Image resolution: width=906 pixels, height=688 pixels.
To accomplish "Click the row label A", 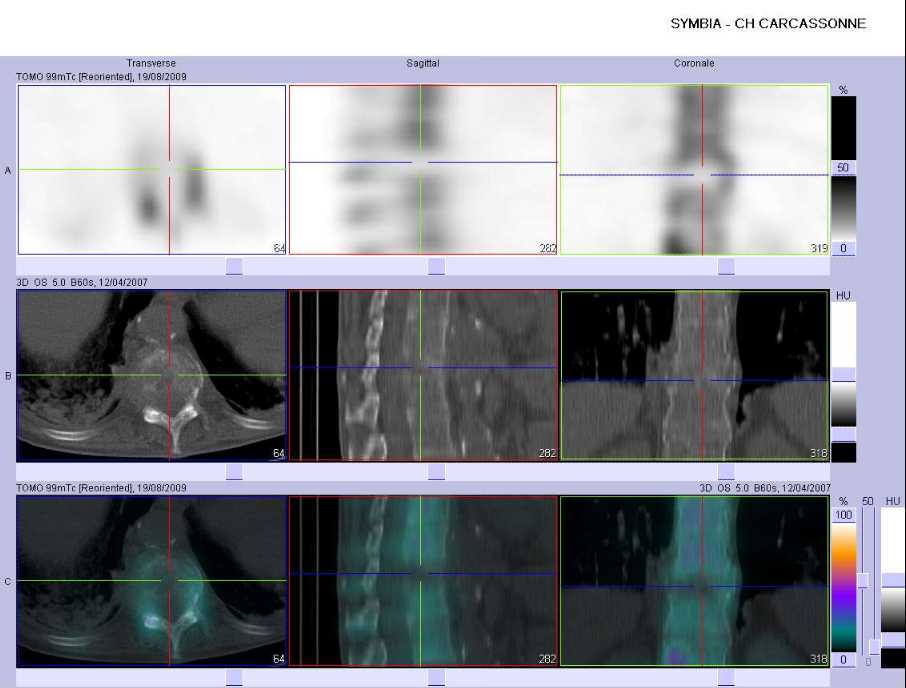I will coord(8,170).
